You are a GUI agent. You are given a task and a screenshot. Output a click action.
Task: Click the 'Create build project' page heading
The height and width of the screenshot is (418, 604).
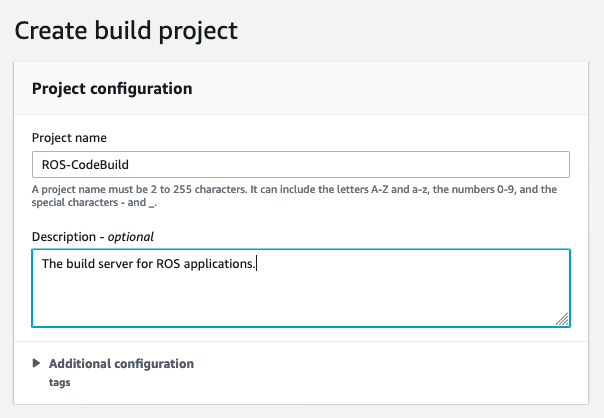click(125, 31)
